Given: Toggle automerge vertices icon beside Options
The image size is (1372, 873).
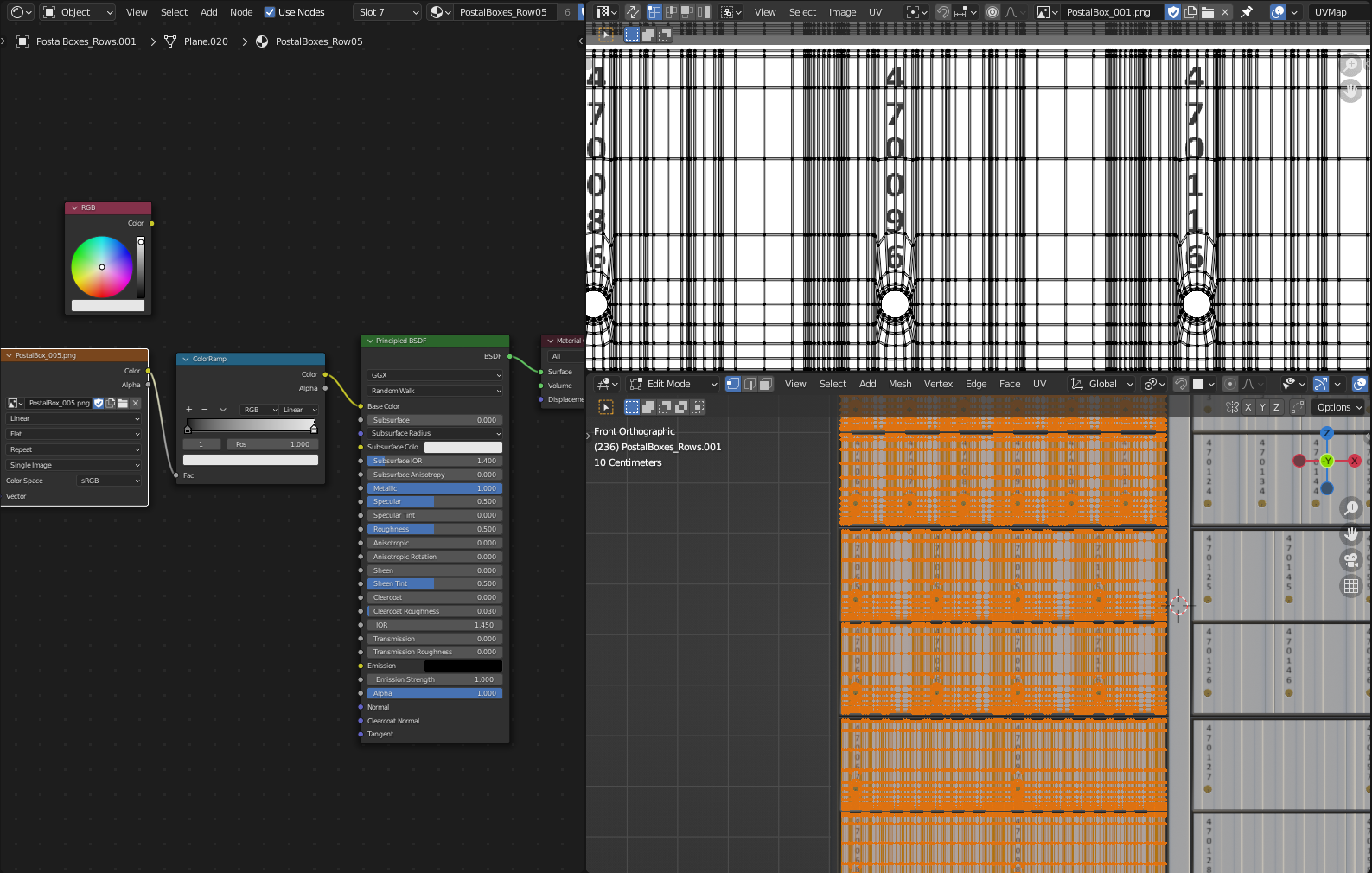Looking at the screenshot, I should (x=1297, y=407).
